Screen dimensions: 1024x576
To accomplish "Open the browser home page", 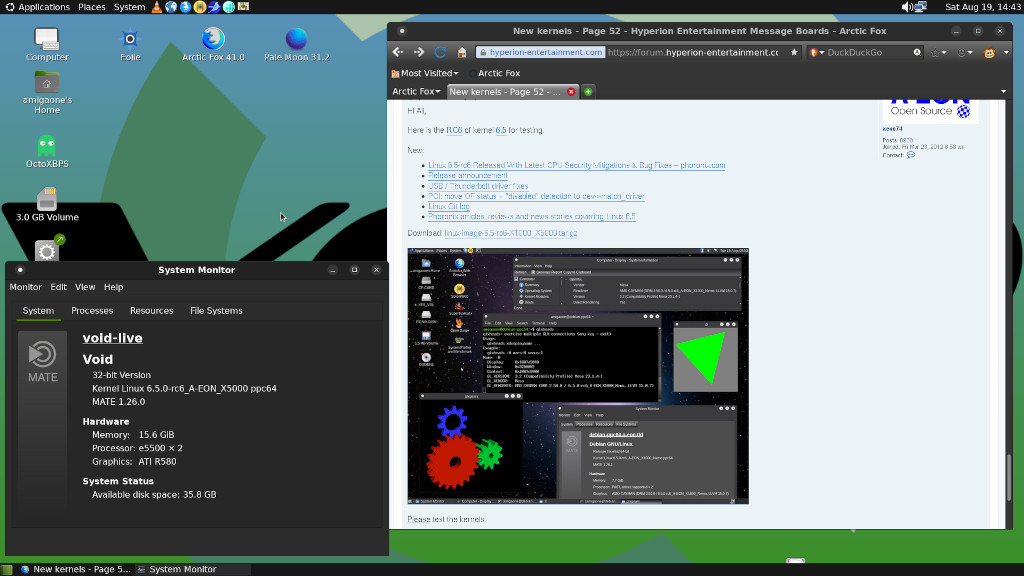I will 462,52.
